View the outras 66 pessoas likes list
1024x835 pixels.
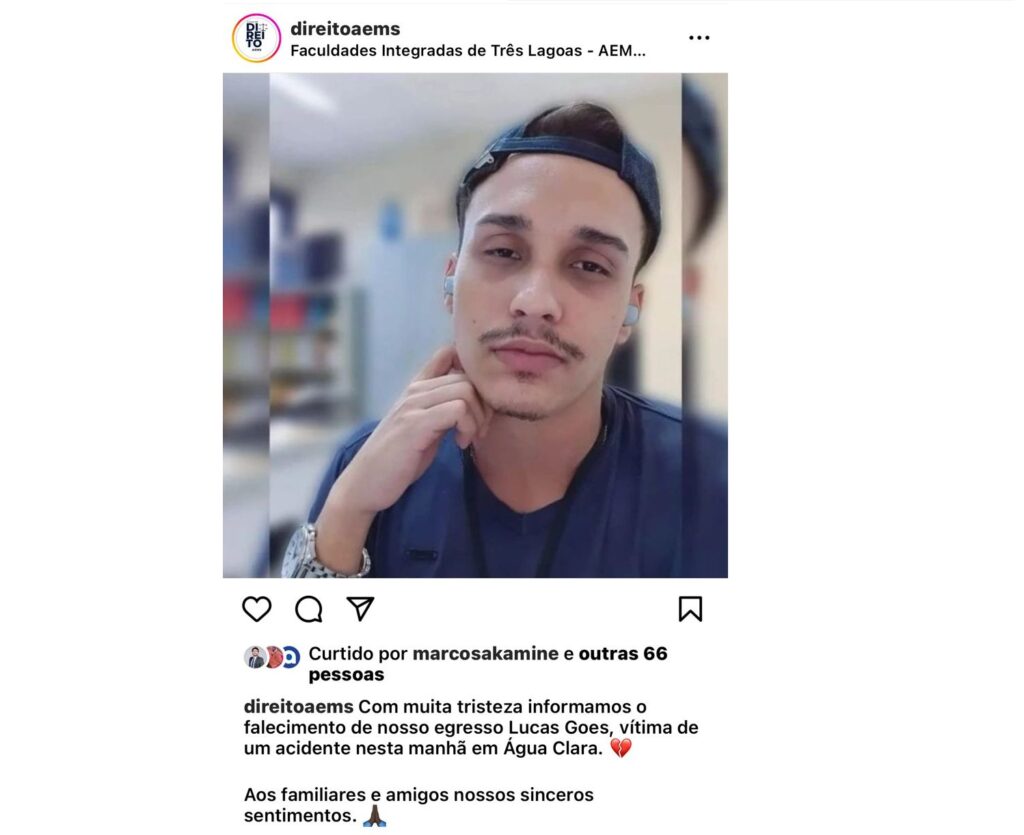[488, 664]
